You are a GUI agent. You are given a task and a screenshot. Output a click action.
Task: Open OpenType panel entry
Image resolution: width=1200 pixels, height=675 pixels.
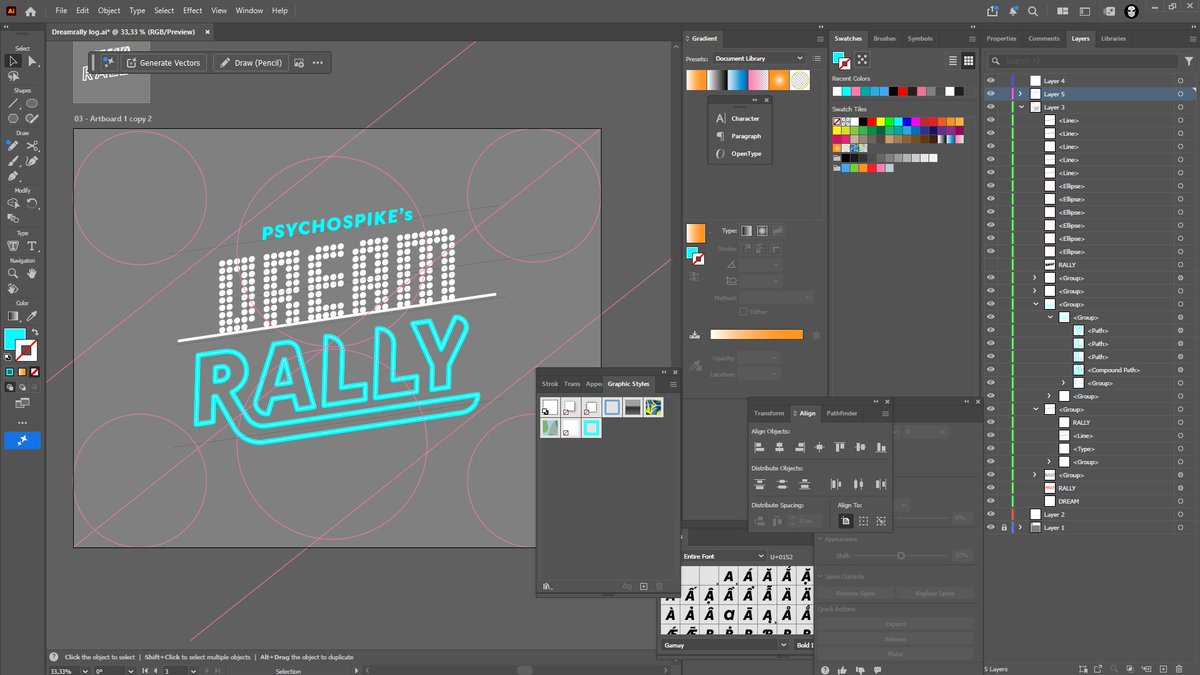pos(740,154)
